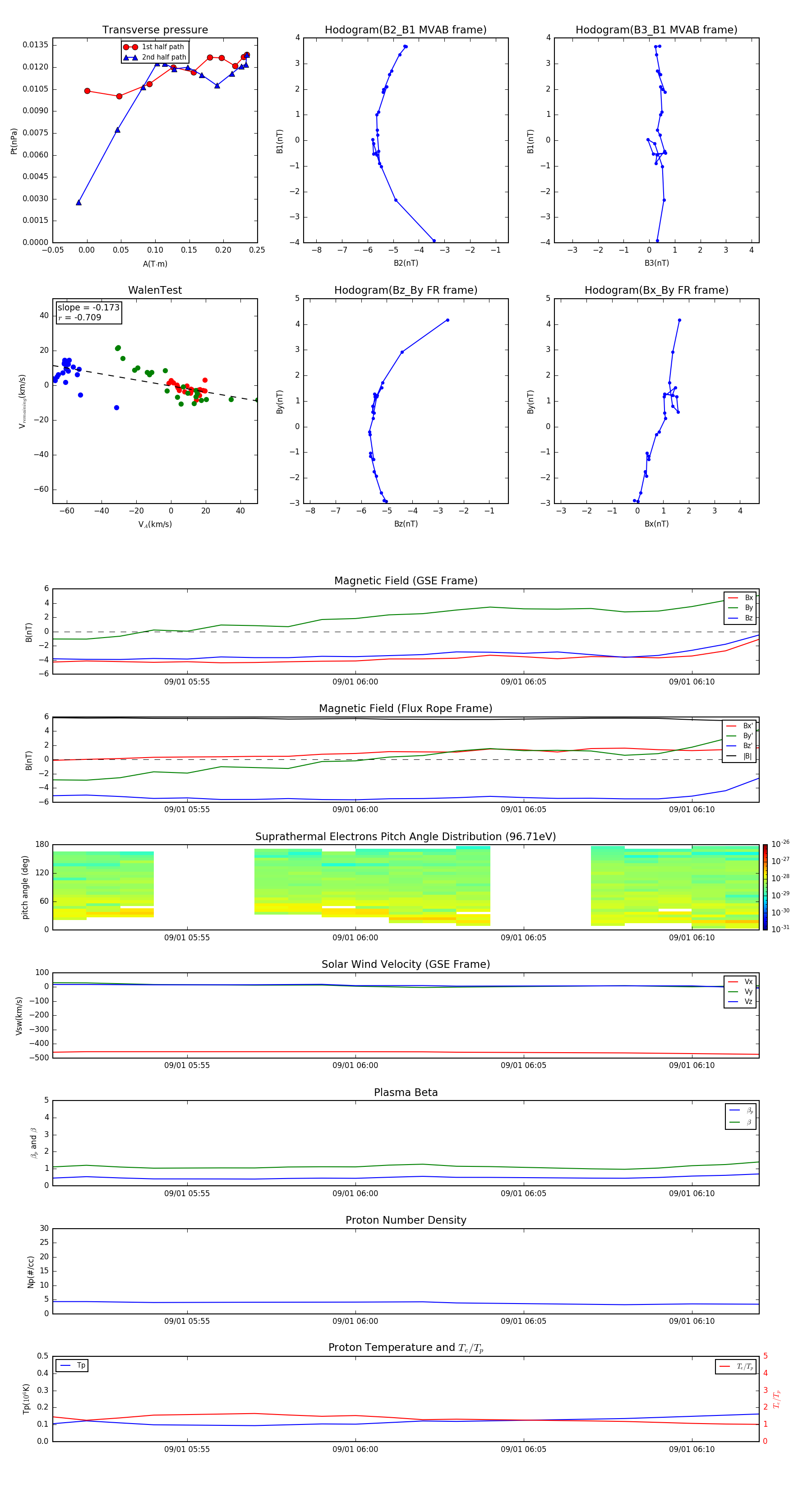This screenshot has height=1489, width=812.
Task: Click the "A(T·m)" x-axis label
Action: coord(155,264)
